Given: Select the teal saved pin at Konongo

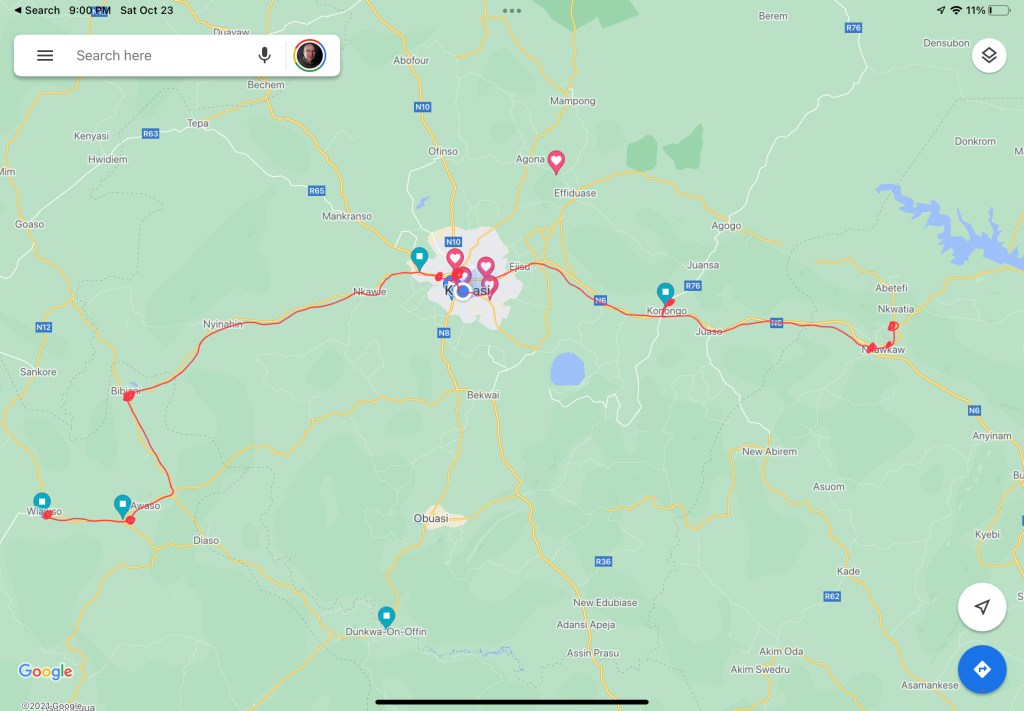Looking at the screenshot, I should [x=665, y=293].
